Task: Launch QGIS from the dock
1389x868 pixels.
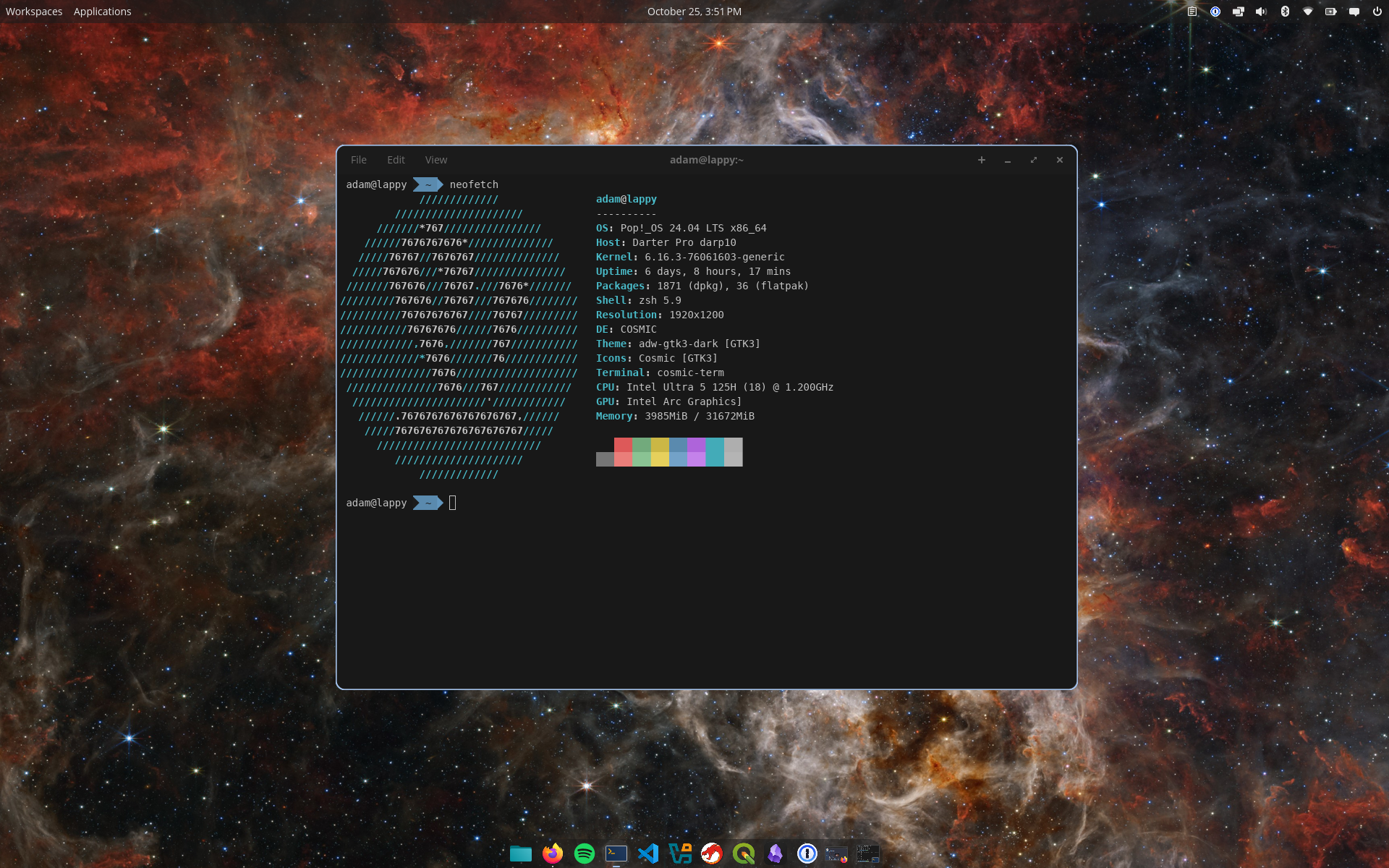Action: click(744, 854)
